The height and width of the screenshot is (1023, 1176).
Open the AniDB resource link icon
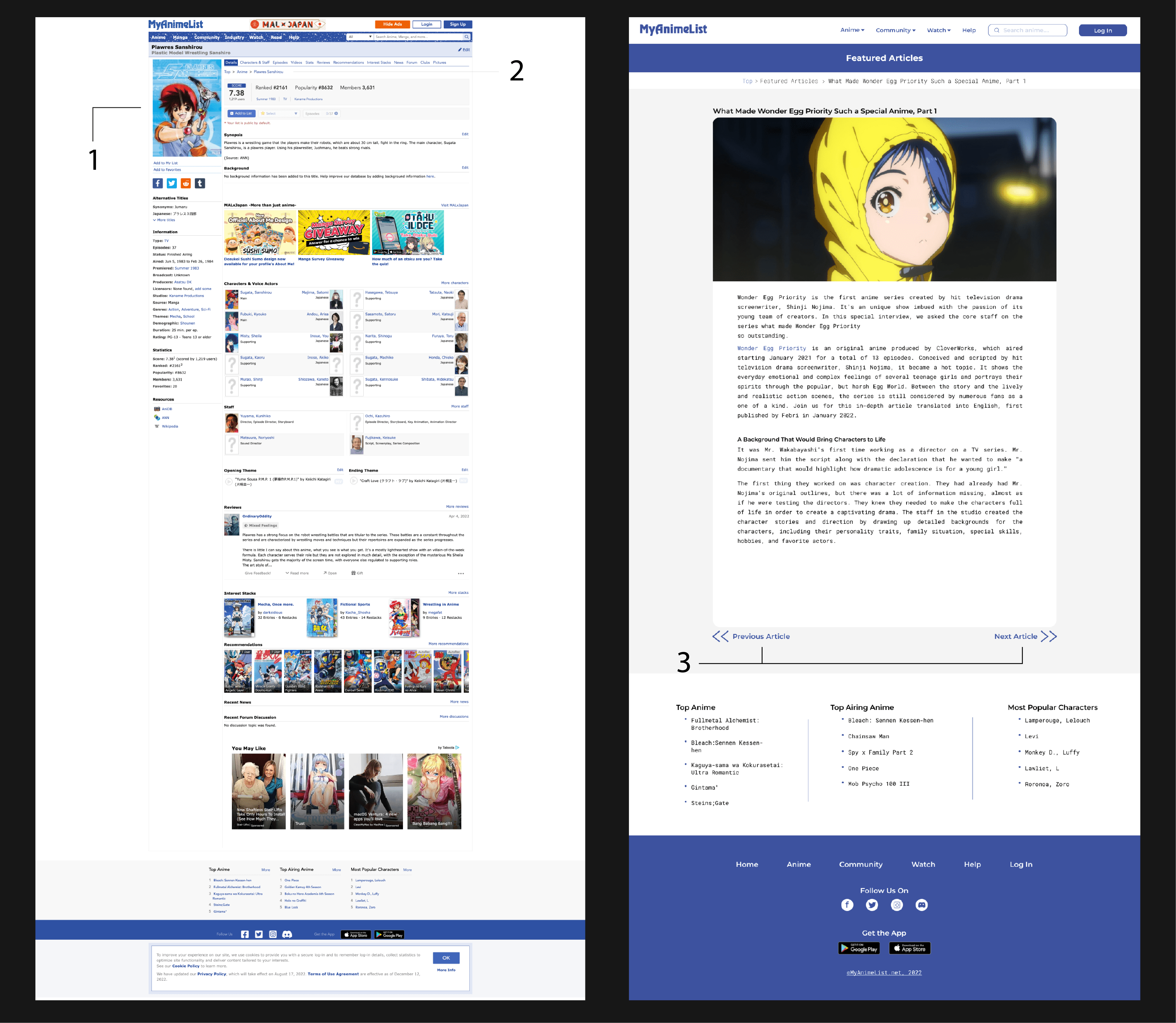click(157, 409)
